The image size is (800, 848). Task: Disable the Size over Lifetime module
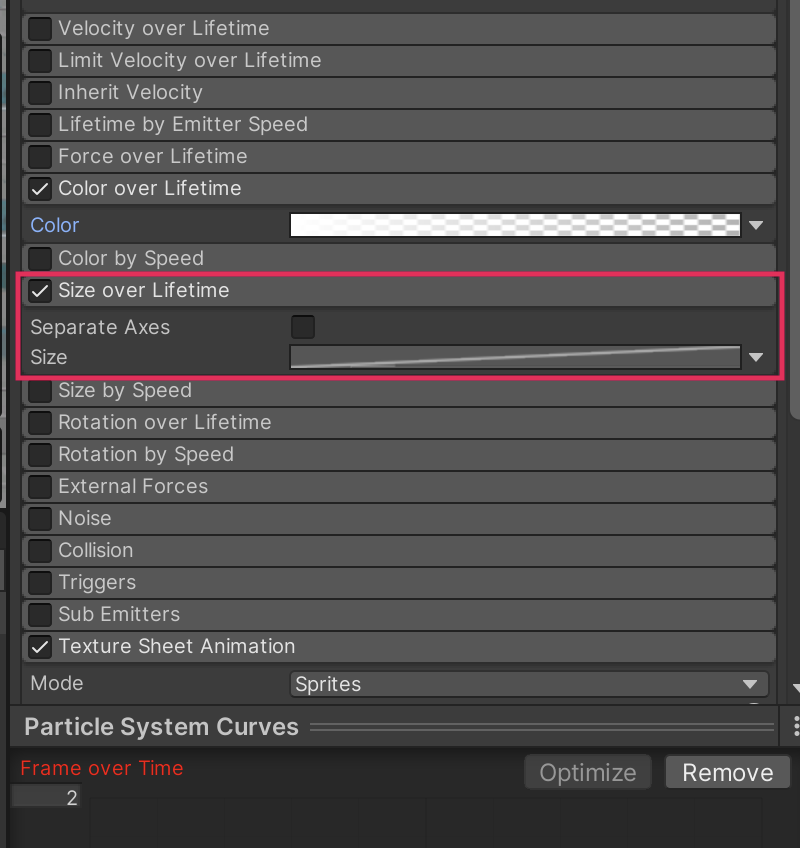coord(40,291)
